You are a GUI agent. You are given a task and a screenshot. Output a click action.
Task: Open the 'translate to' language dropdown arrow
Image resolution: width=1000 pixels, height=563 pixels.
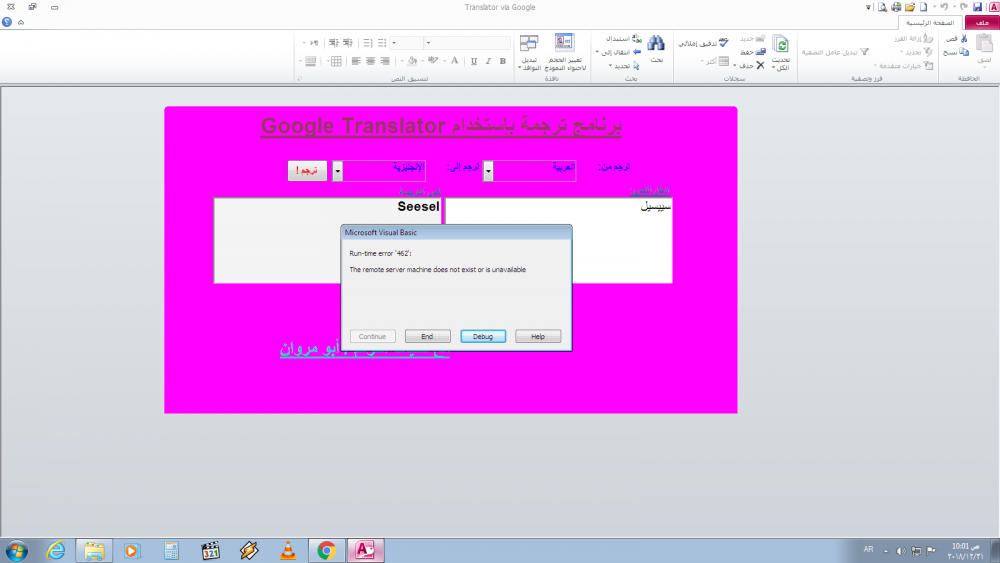tap(337, 171)
